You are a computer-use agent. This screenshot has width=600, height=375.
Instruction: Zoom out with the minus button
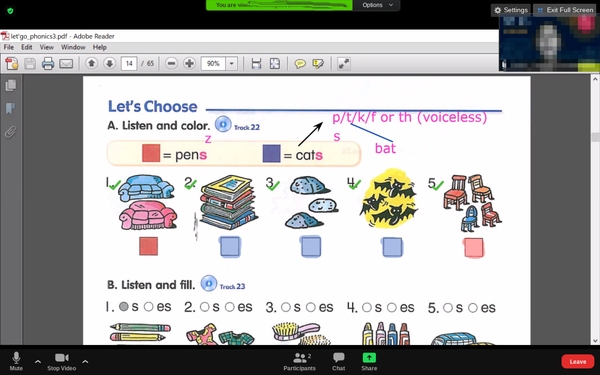click(x=171, y=64)
